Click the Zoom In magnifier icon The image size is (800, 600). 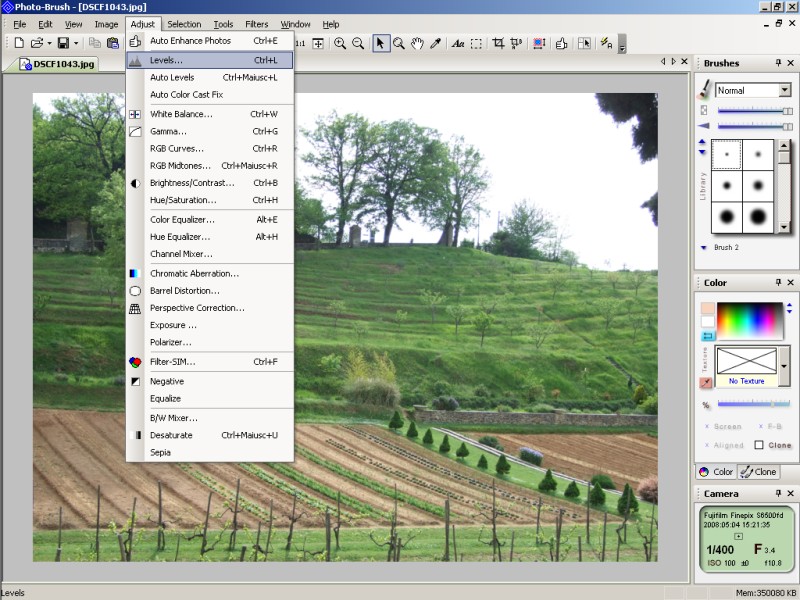click(340, 43)
